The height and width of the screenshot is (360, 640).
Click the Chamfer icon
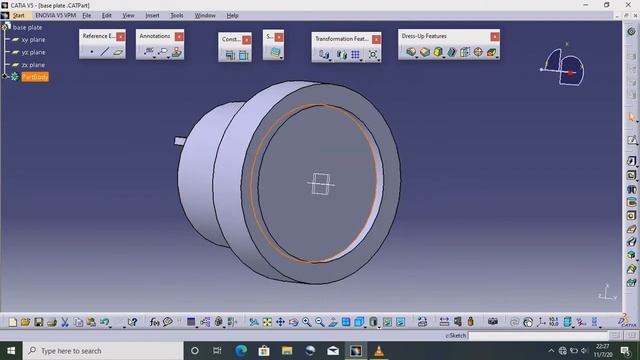(x=425, y=52)
